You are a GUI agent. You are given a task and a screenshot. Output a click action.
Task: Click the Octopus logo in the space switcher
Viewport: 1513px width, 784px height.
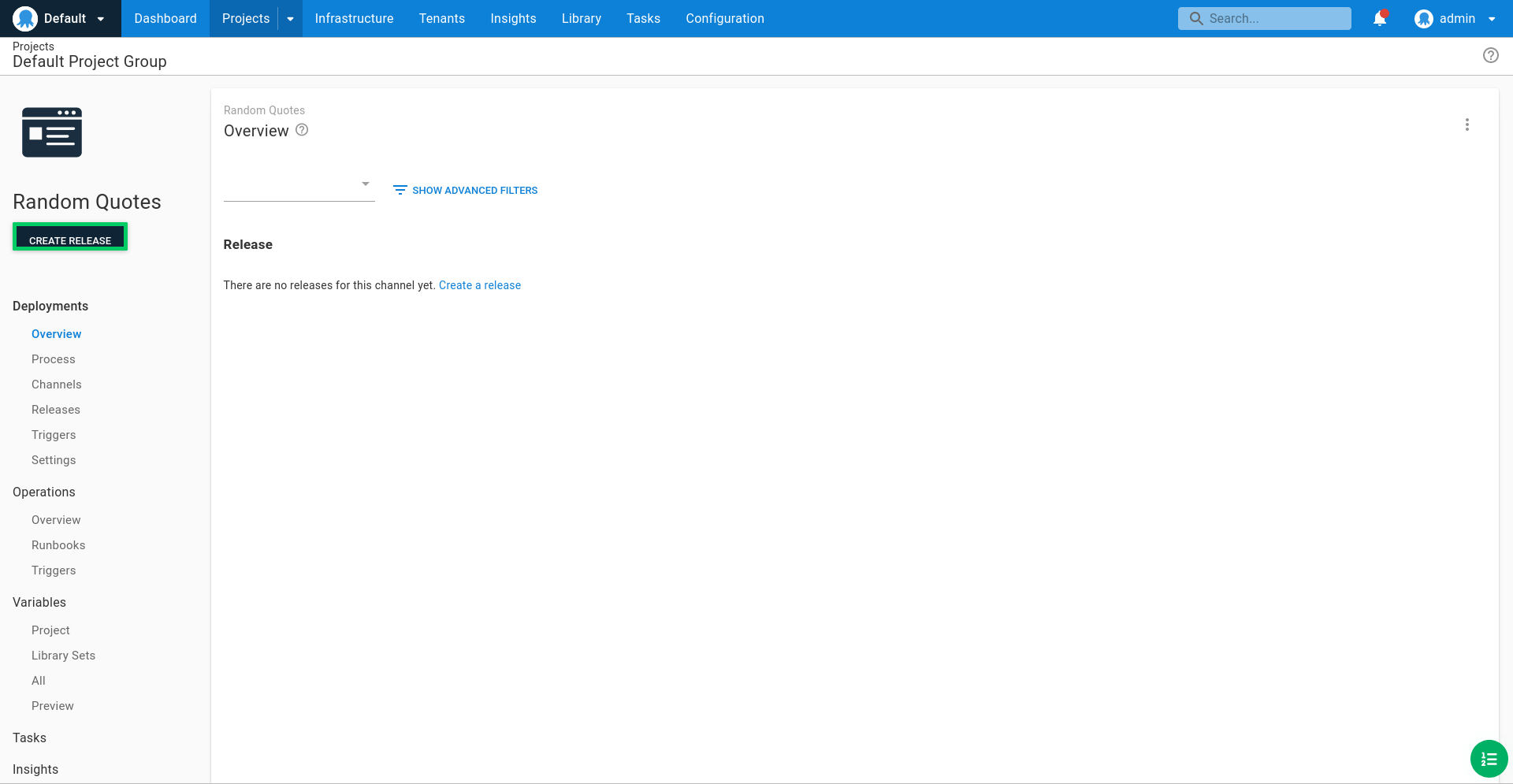[25, 18]
